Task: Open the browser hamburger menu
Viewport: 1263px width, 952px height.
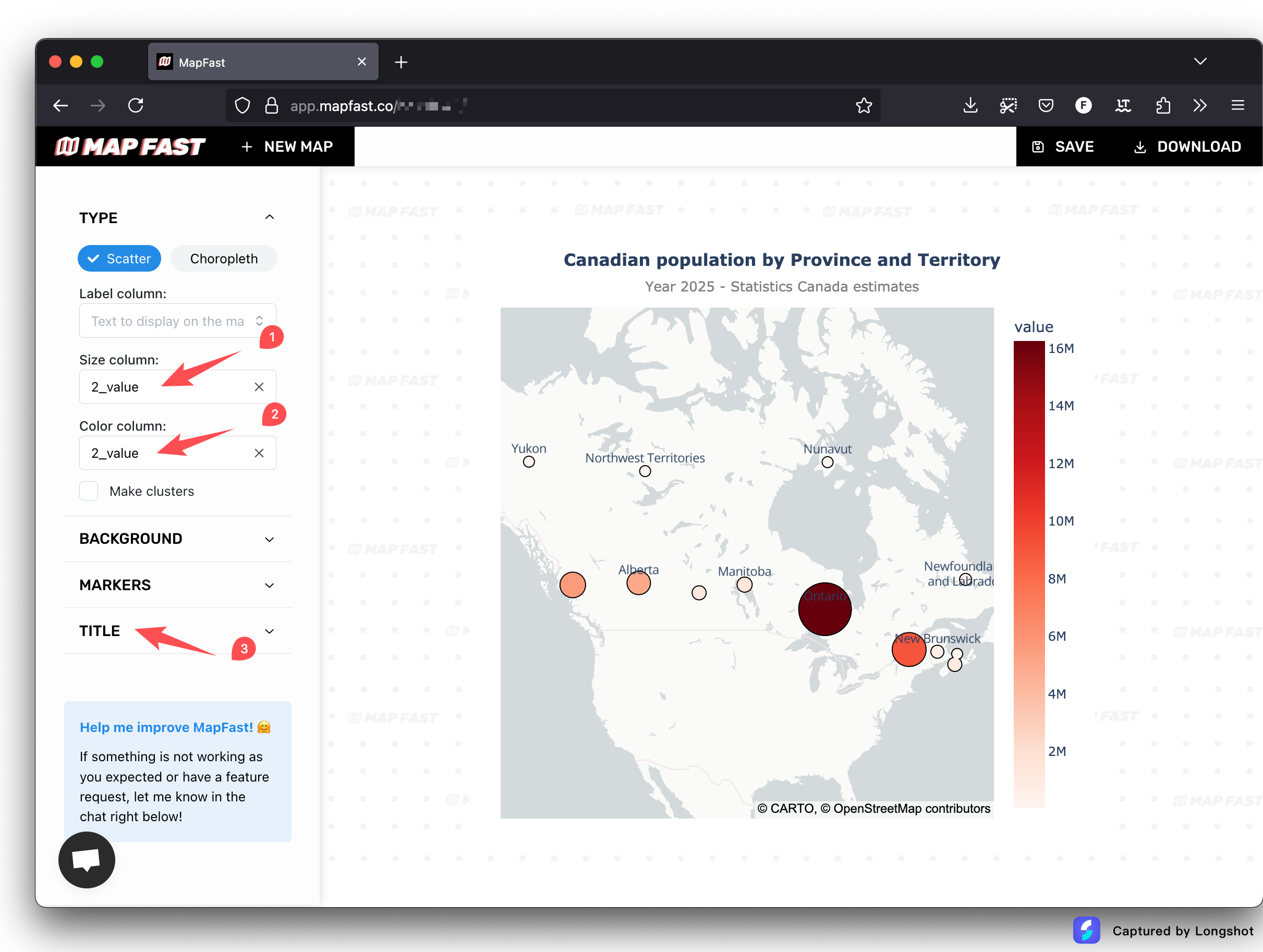Action: 1238,106
